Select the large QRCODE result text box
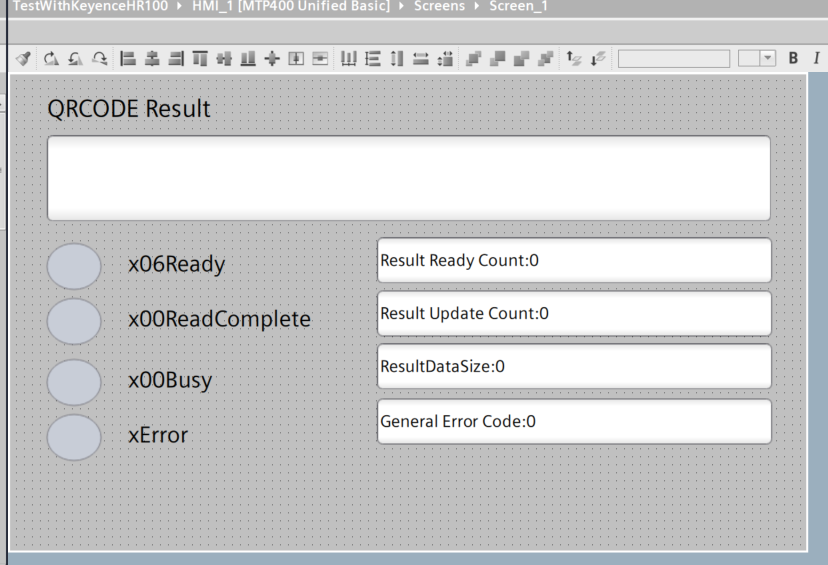The width and height of the screenshot is (828, 565). click(409, 178)
